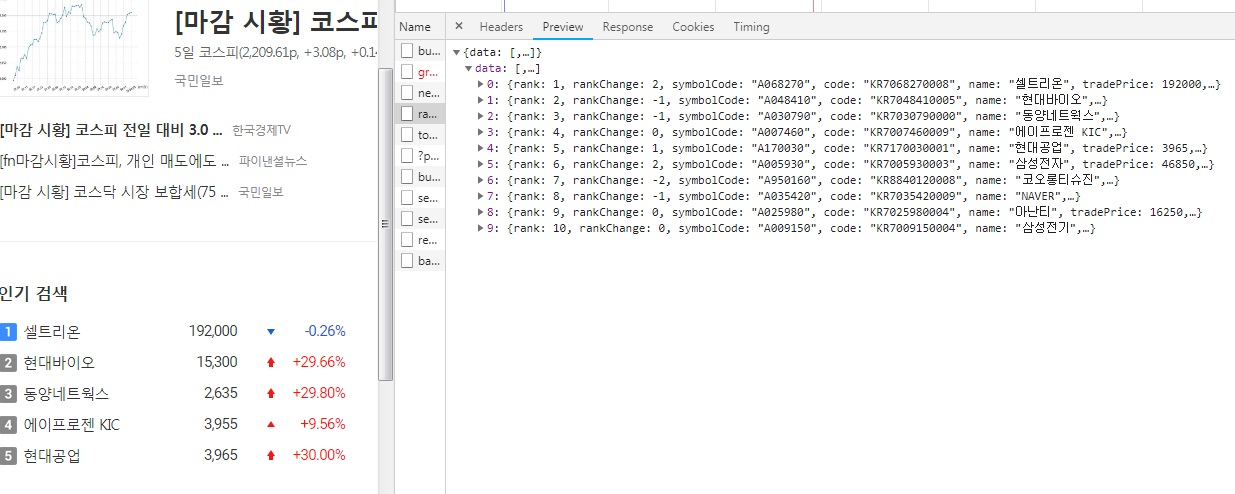Screen dimensions: 1235x494
Task: Click the rank 3 badge beside 동양네트웍스
Action: click(x=9, y=393)
